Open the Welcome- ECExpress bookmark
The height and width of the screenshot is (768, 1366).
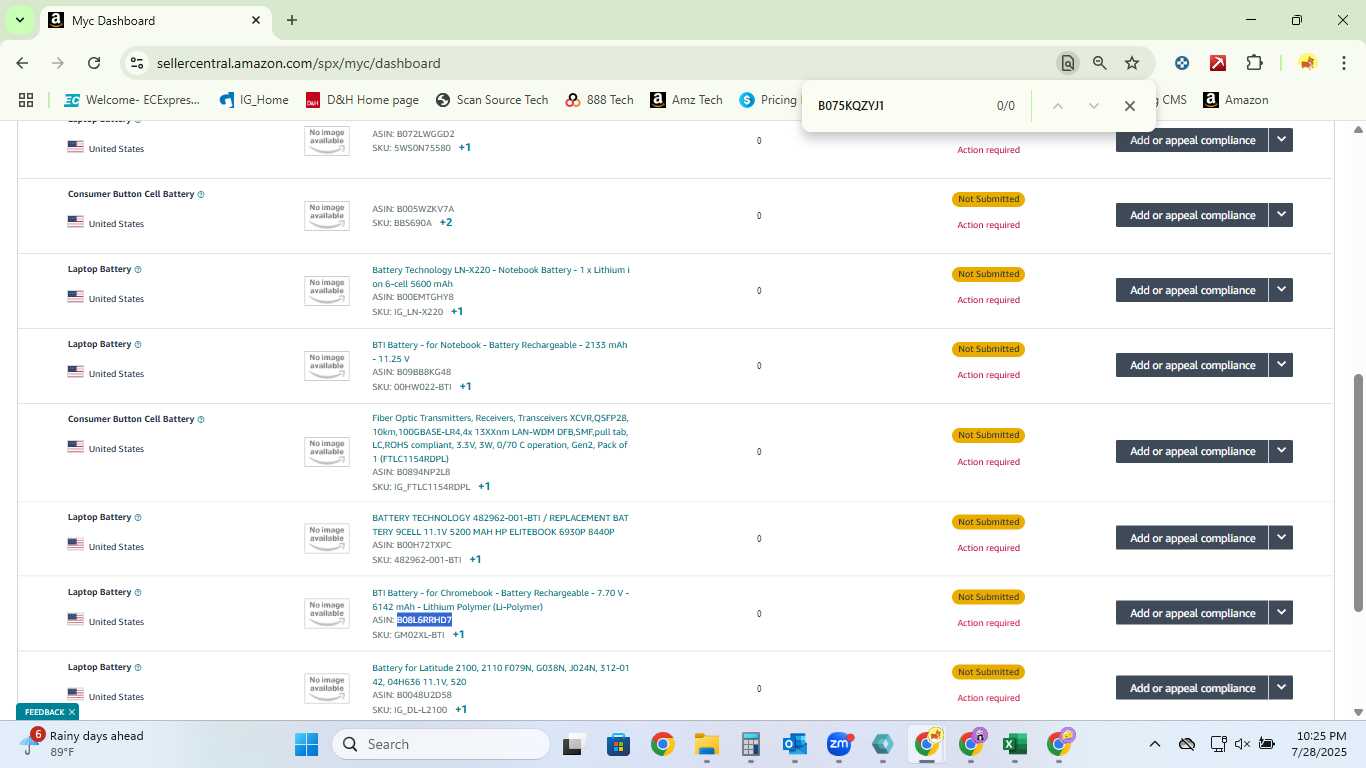click(x=132, y=100)
